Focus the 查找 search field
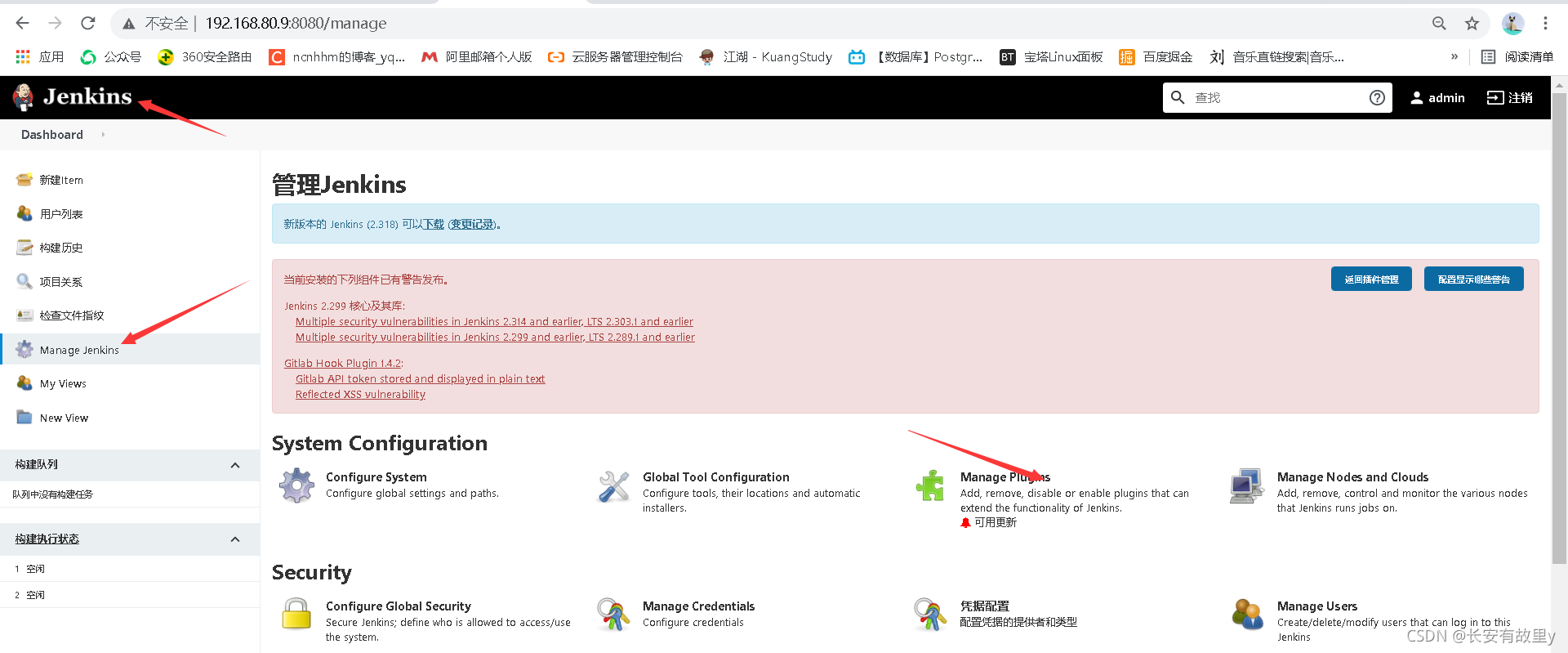The width and height of the screenshot is (1568, 653). [x=1277, y=98]
